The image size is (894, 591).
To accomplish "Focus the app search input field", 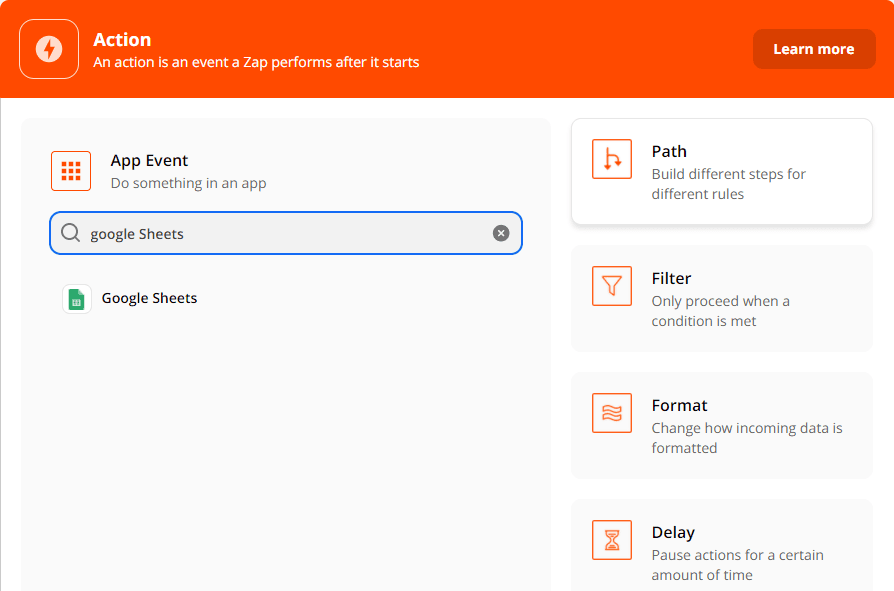I will coord(285,233).
